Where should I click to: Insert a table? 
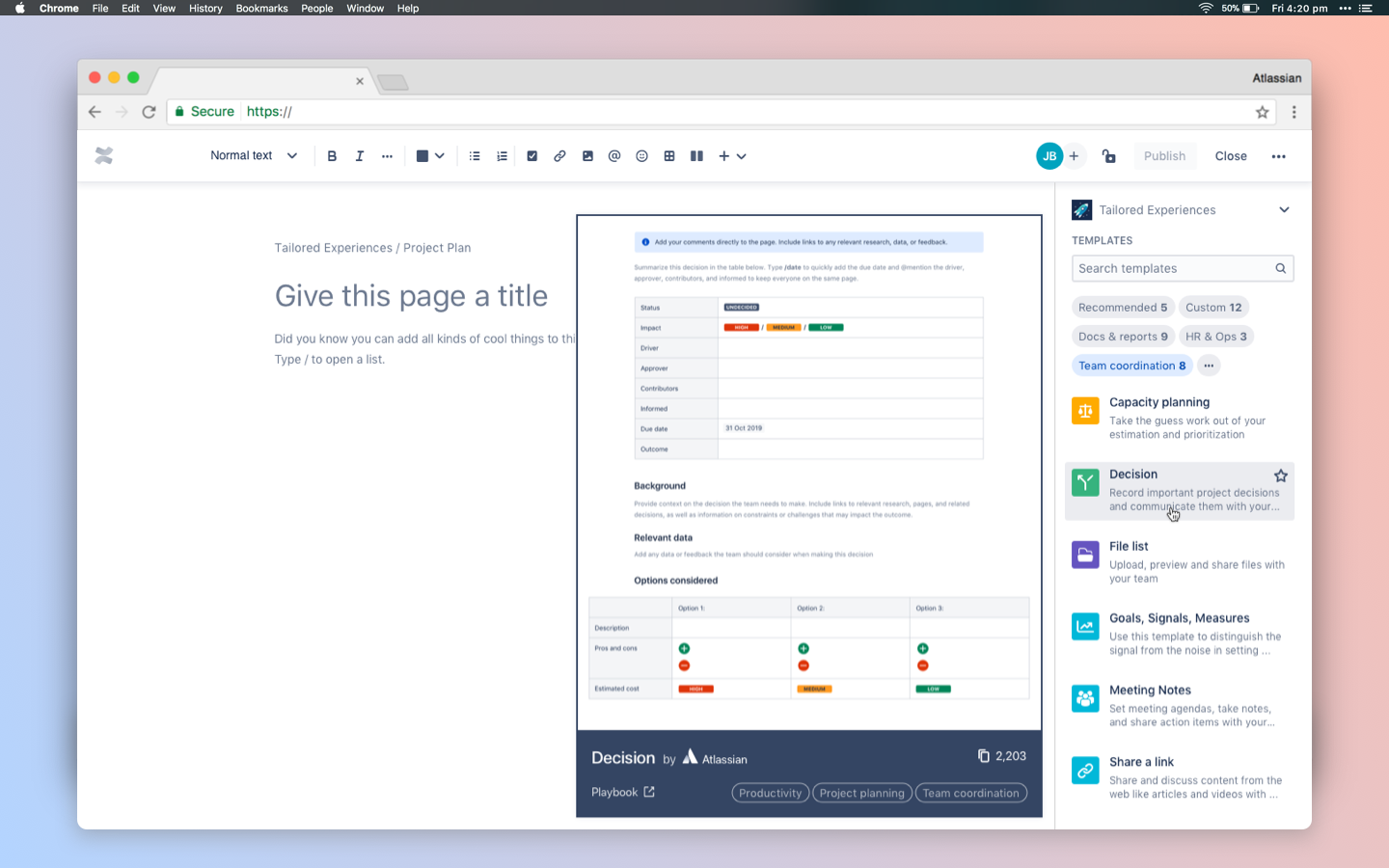669,156
